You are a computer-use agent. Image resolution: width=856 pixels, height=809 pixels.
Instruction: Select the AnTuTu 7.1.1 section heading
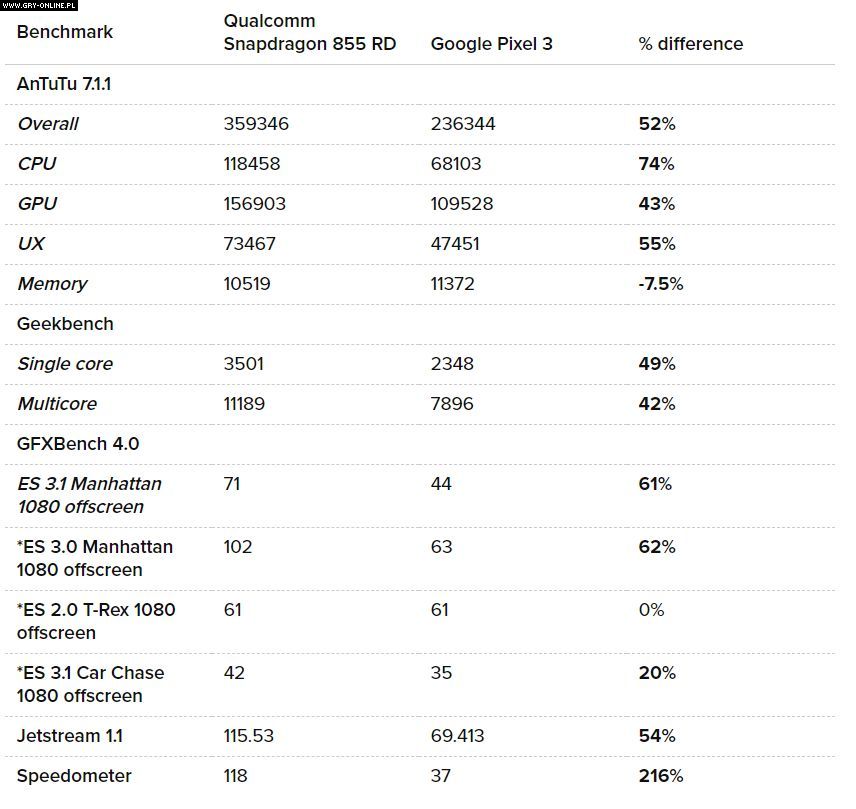(x=64, y=84)
